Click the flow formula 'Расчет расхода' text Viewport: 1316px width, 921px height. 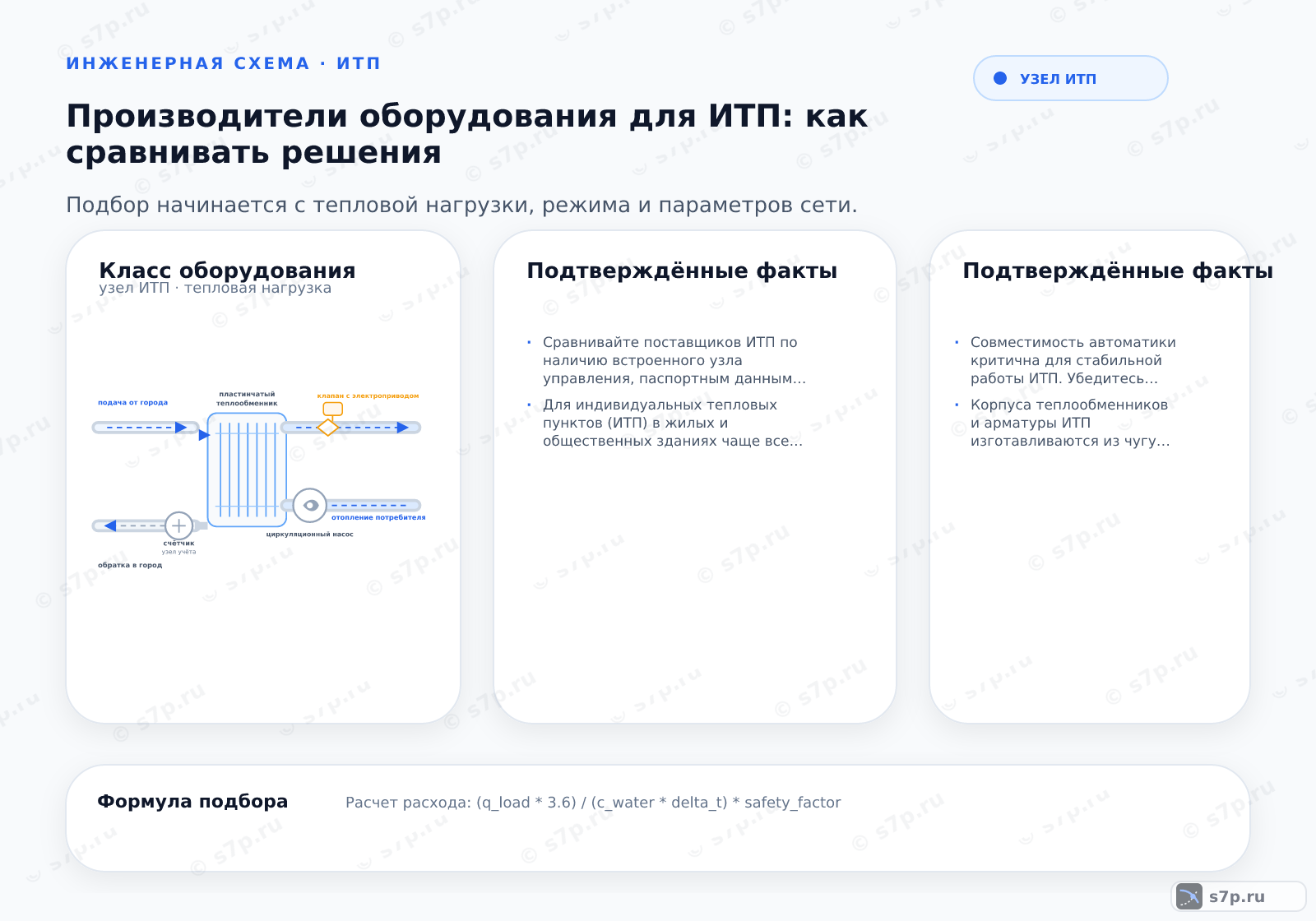coord(593,803)
